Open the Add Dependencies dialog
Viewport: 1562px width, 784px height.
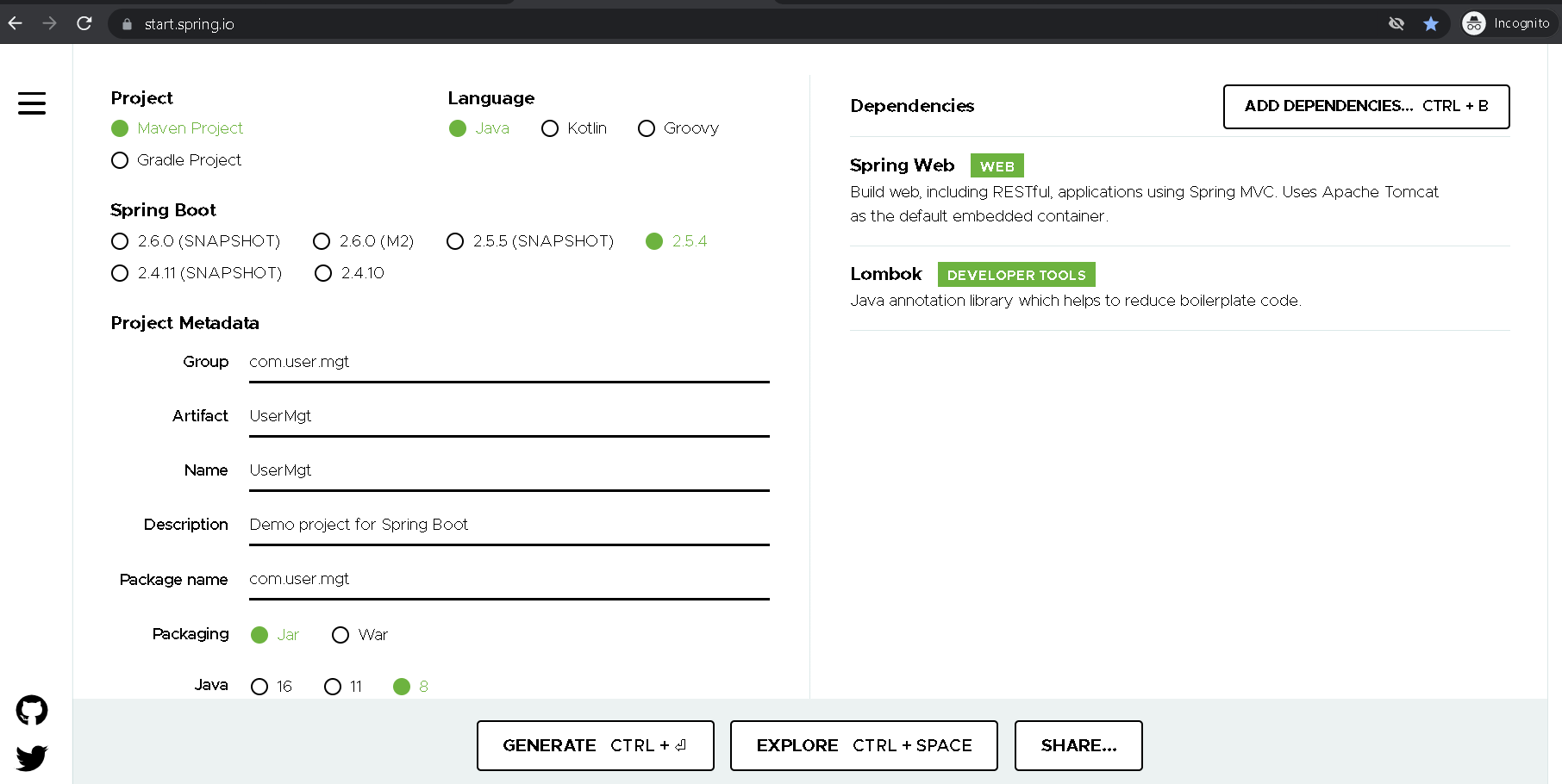coord(1365,107)
